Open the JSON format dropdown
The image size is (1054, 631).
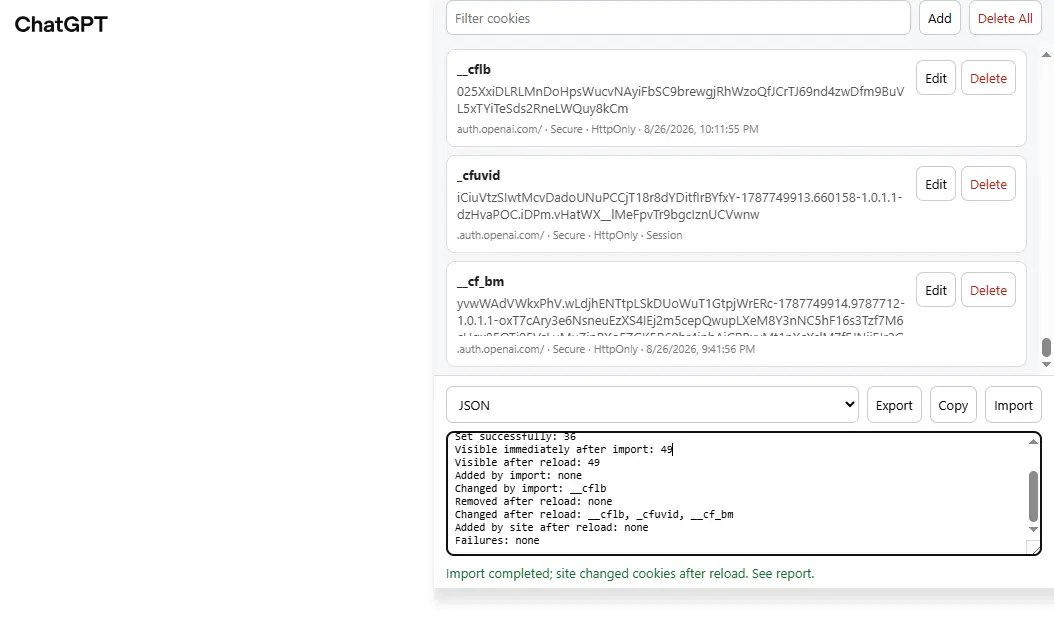(652, 405)
